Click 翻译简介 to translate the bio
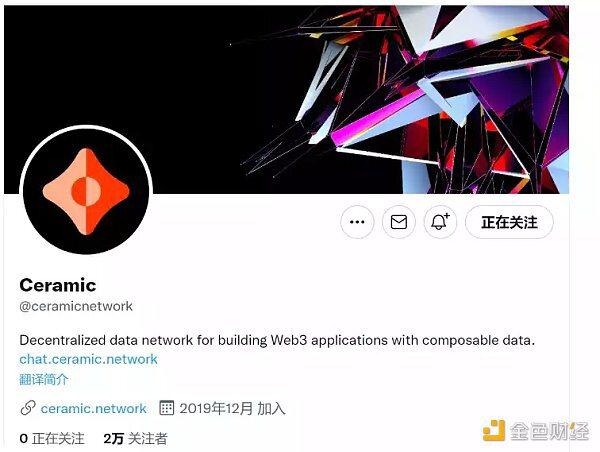 pos(44,380)
